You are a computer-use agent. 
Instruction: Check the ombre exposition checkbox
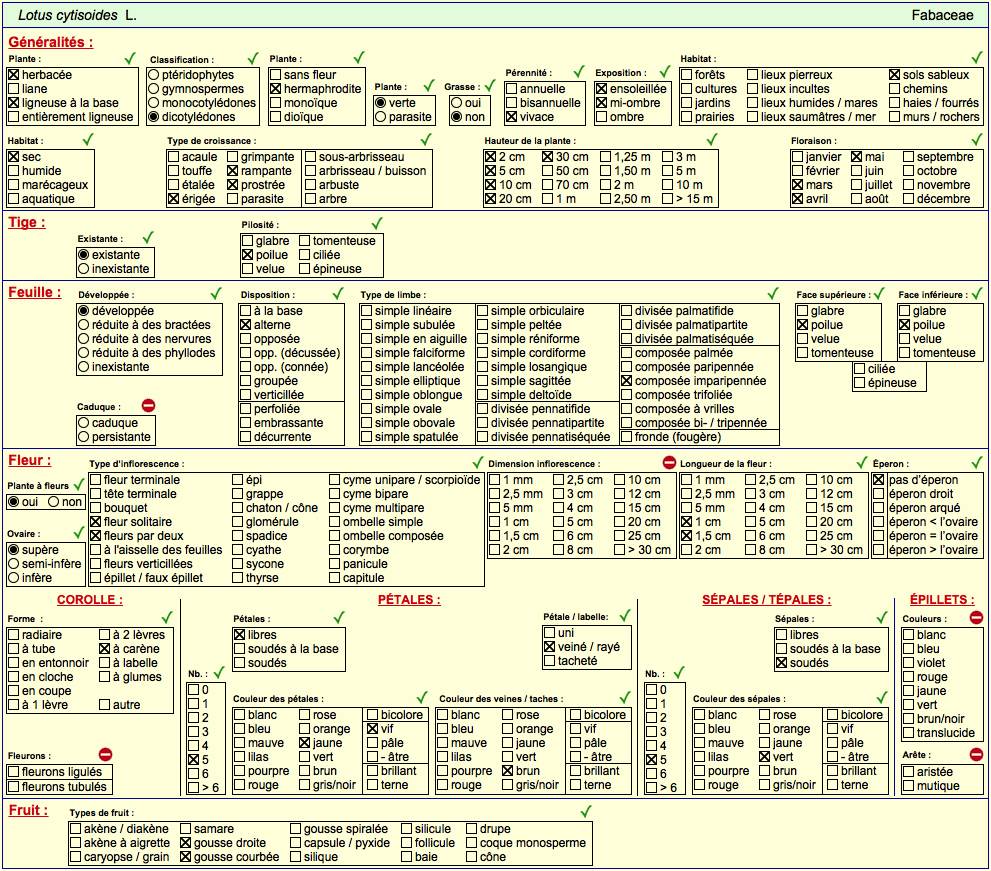pos(602,117)
